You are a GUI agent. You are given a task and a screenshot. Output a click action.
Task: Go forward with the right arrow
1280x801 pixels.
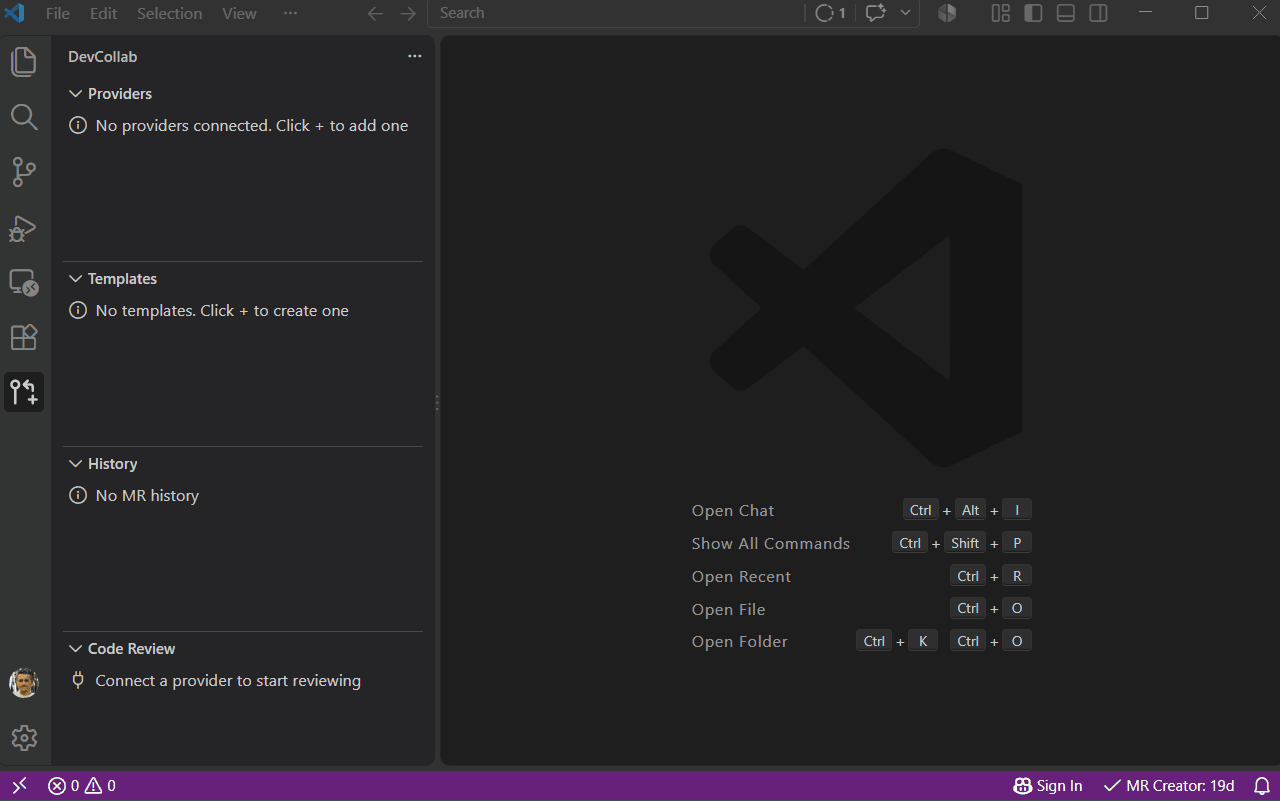pyautogui.click(x=408, y=13)
